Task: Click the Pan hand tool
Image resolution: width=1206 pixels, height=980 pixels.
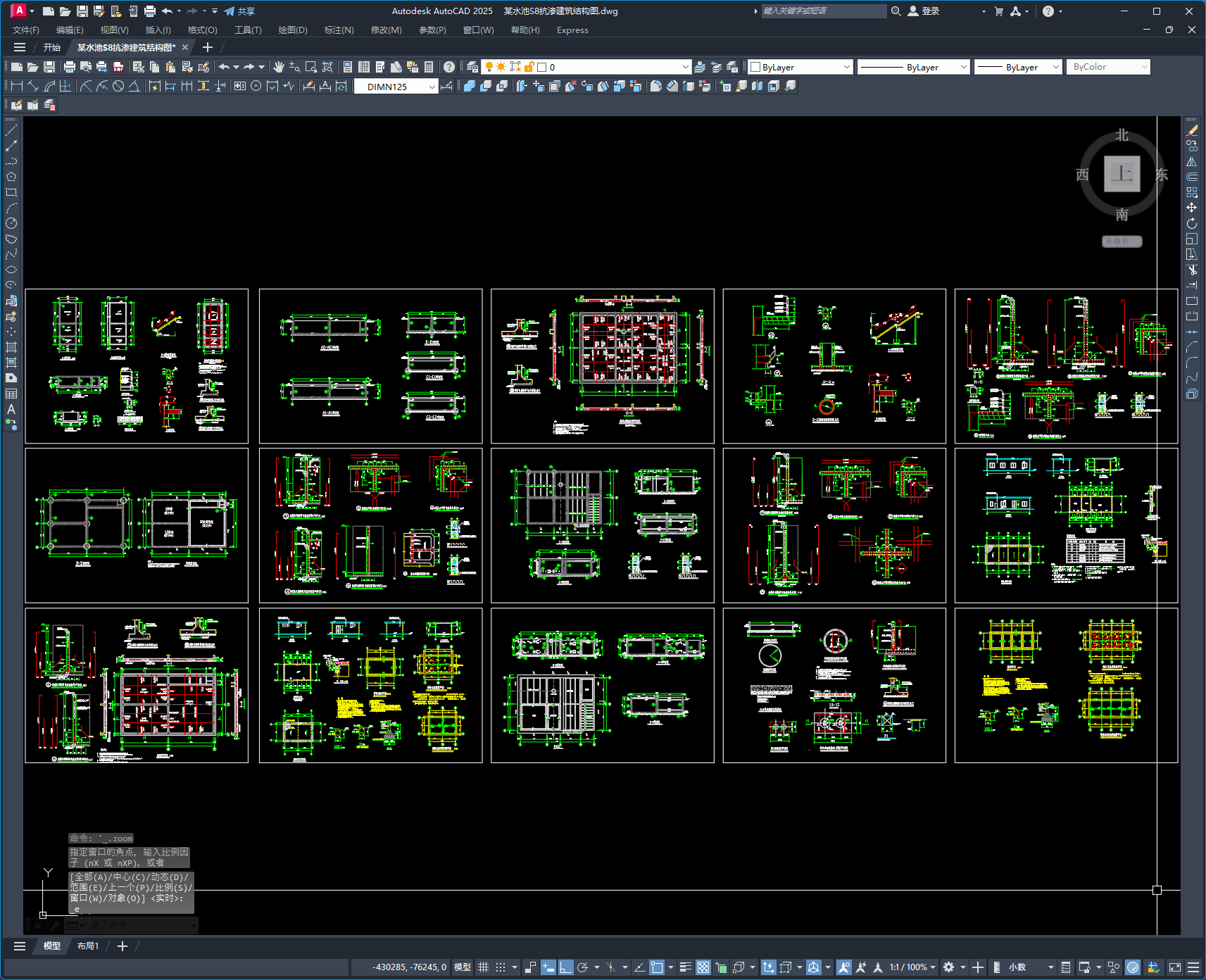Action: pos(279,67)
